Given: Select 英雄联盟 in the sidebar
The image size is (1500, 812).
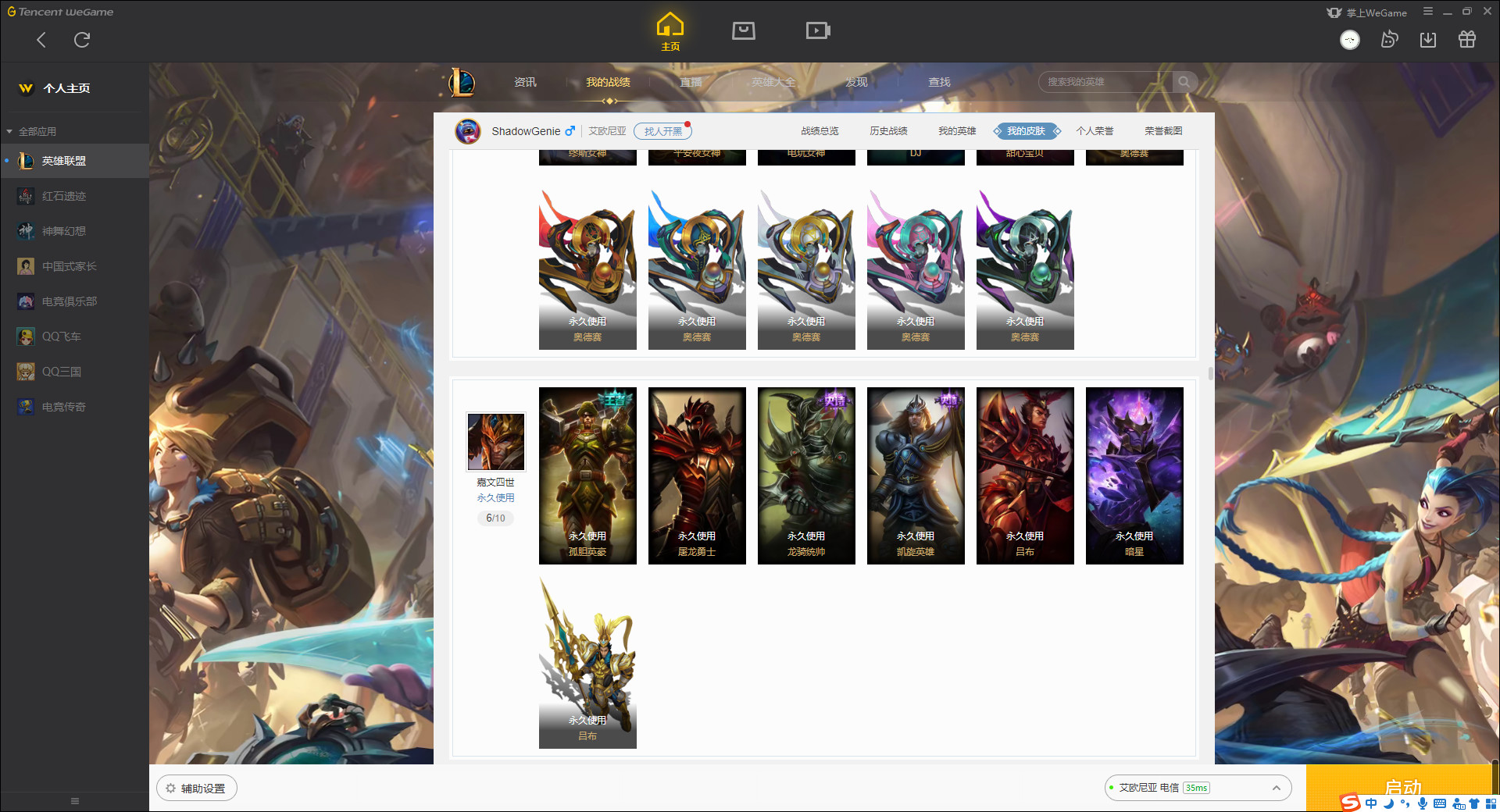Looking at the screenshot, I should pyautogui.click(x=74, y=161).
